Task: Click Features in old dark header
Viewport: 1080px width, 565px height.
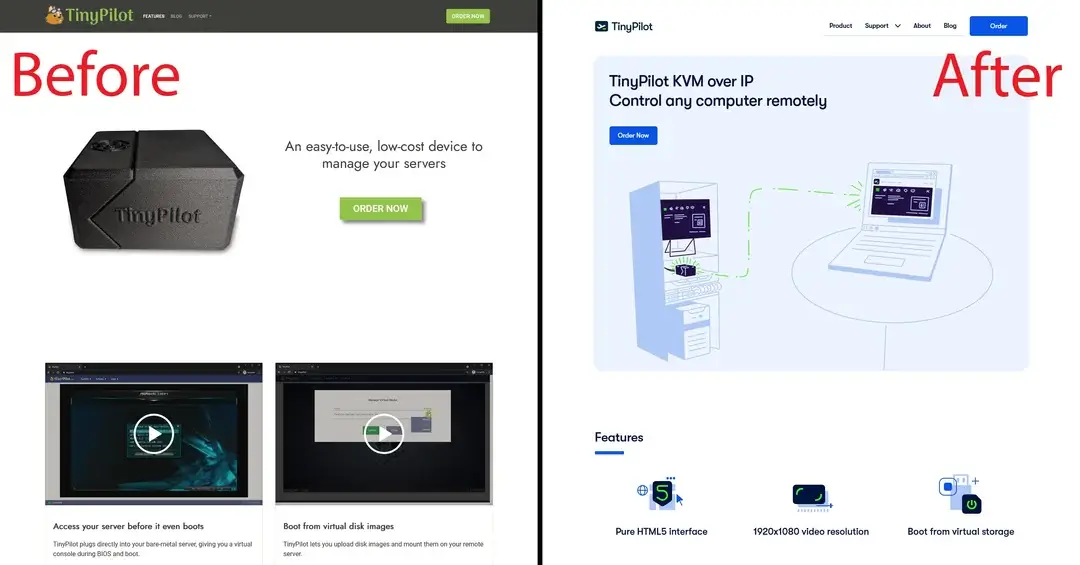Action: click(x=154, y=16)
